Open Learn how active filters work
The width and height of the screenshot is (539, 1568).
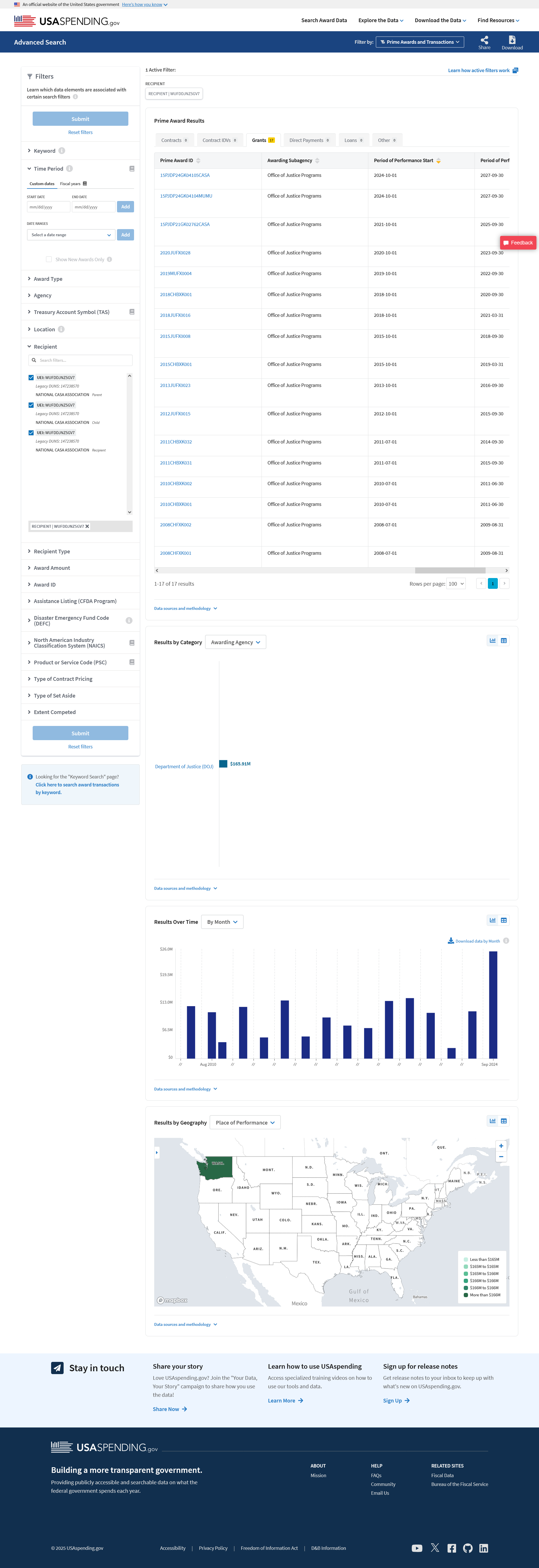483,71
